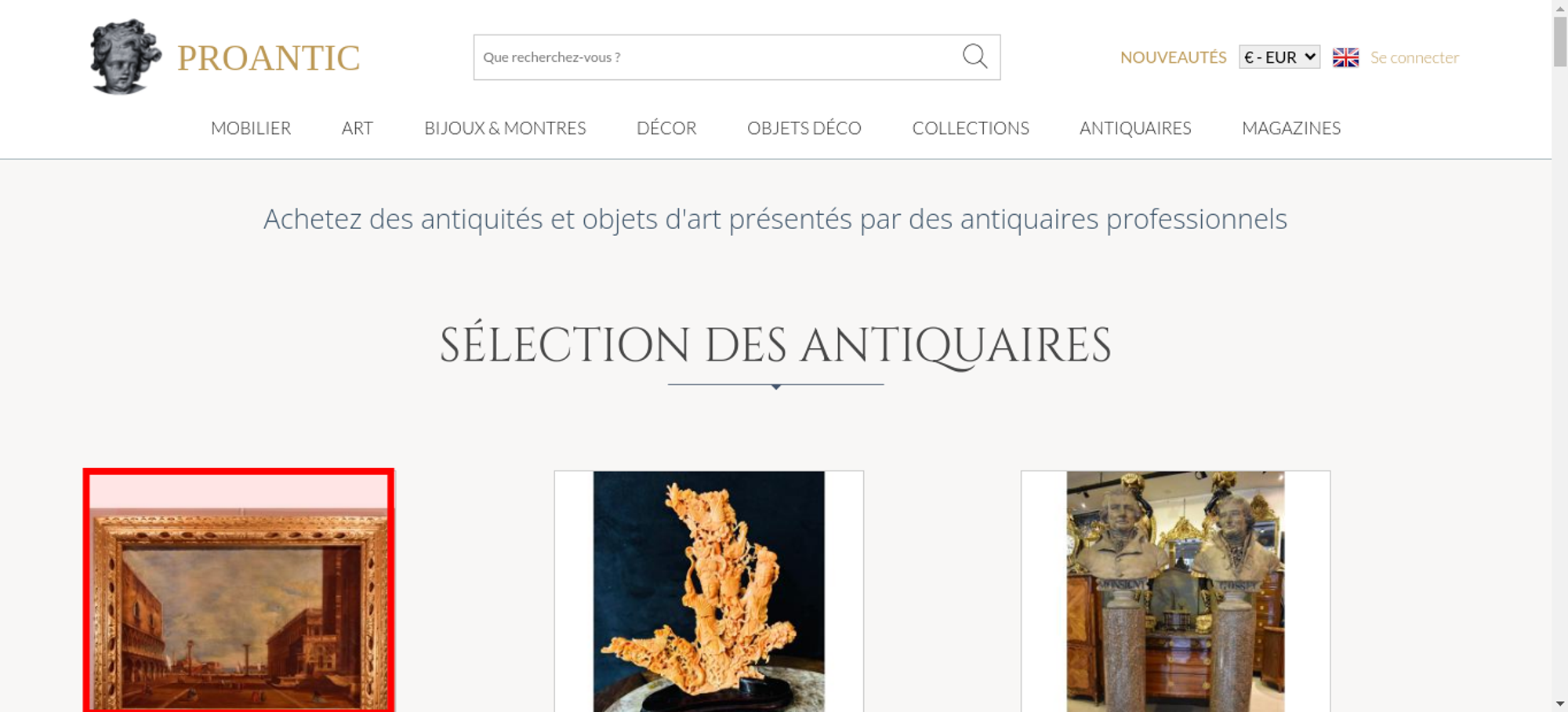
Task: Select OBJETS DÉCO in navigation
Action: coord(804,128)
